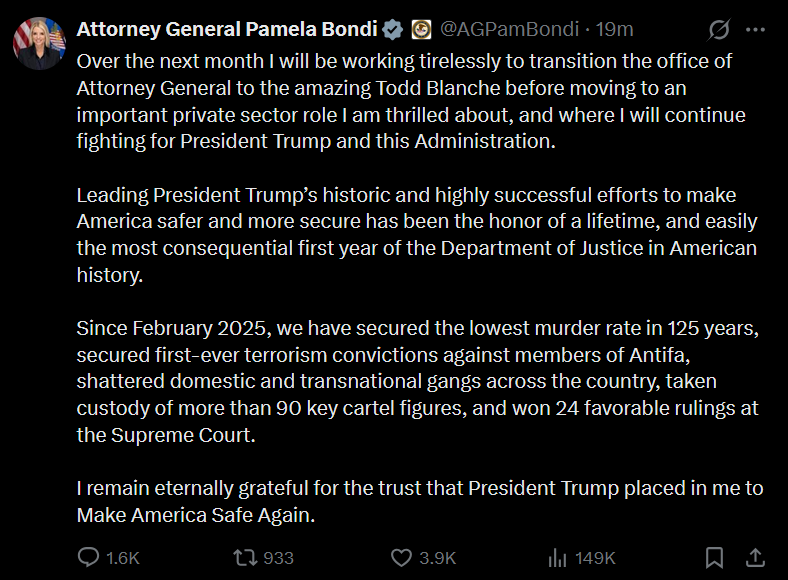Open the view analytics bar chart icon
788x580 pixels.
pyautogui.click(x=558, y=557)
